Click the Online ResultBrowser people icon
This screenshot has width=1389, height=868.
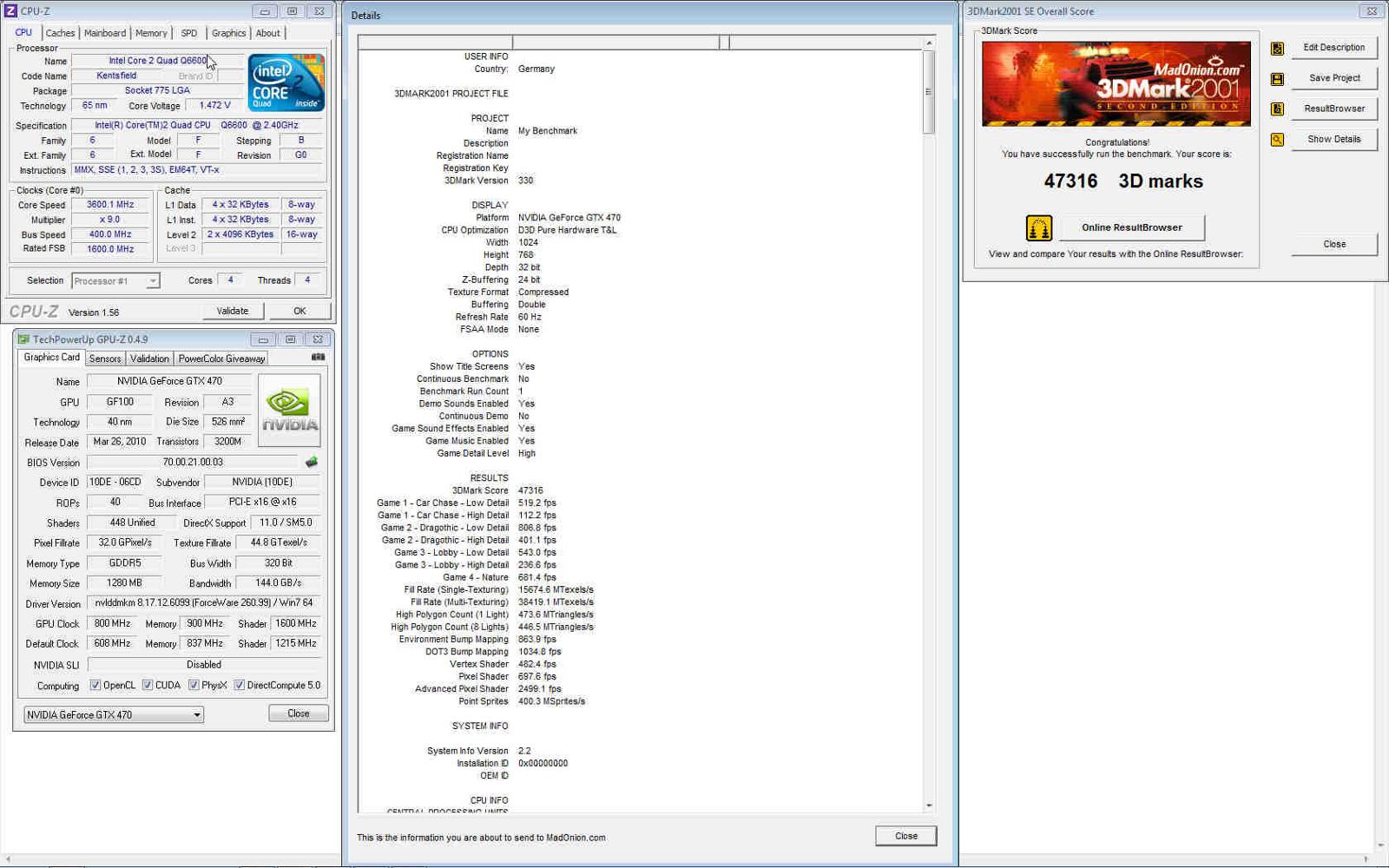(x=1038, y=228)
